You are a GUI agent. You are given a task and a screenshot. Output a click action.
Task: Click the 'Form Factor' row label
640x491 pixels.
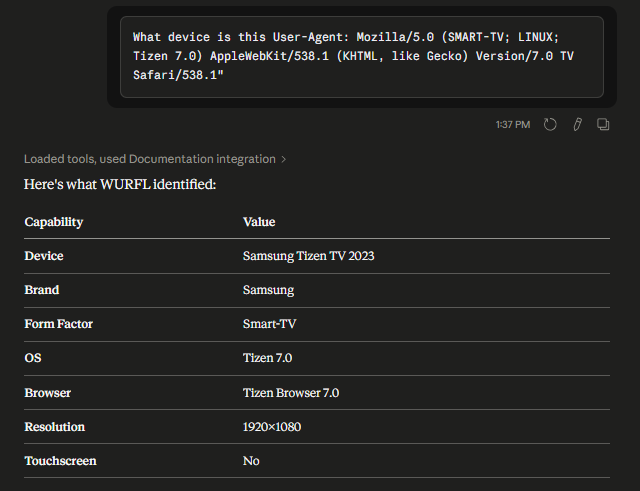[x=58, y=324]
